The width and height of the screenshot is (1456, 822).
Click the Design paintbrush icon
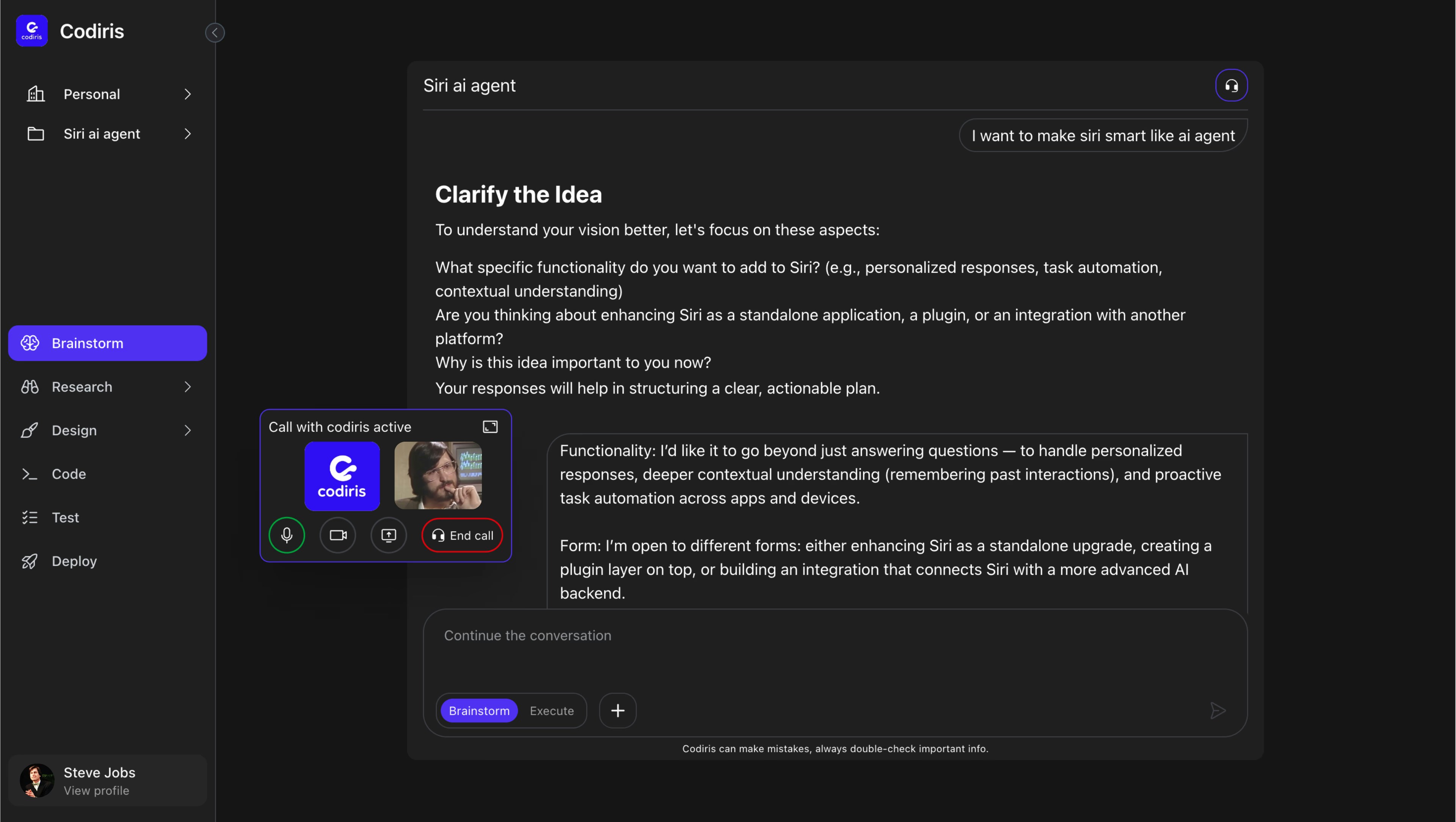[30, 430]
